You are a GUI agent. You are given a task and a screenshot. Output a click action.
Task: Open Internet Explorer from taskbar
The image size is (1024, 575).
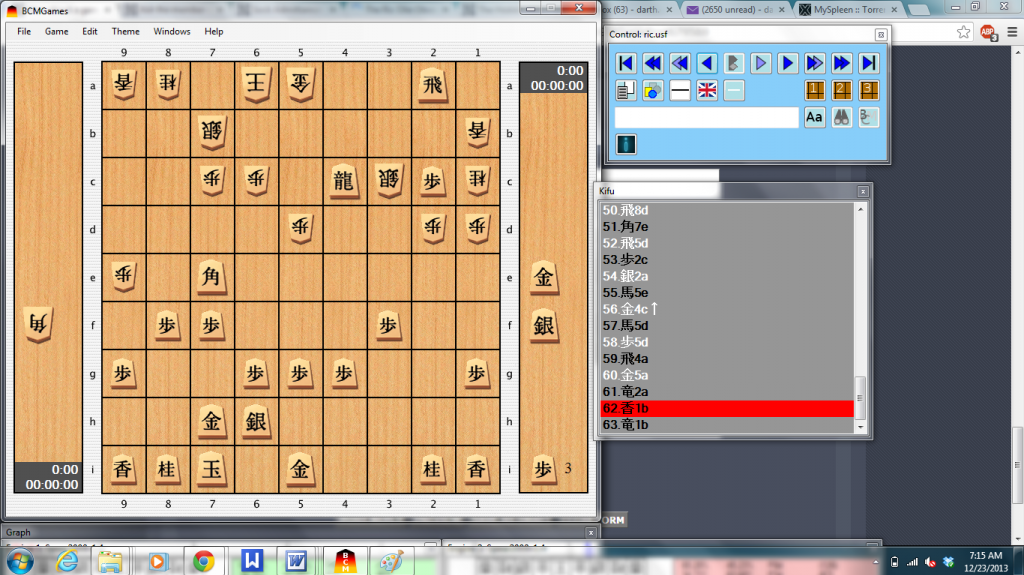pyautogui.click(x=67, y=561)
